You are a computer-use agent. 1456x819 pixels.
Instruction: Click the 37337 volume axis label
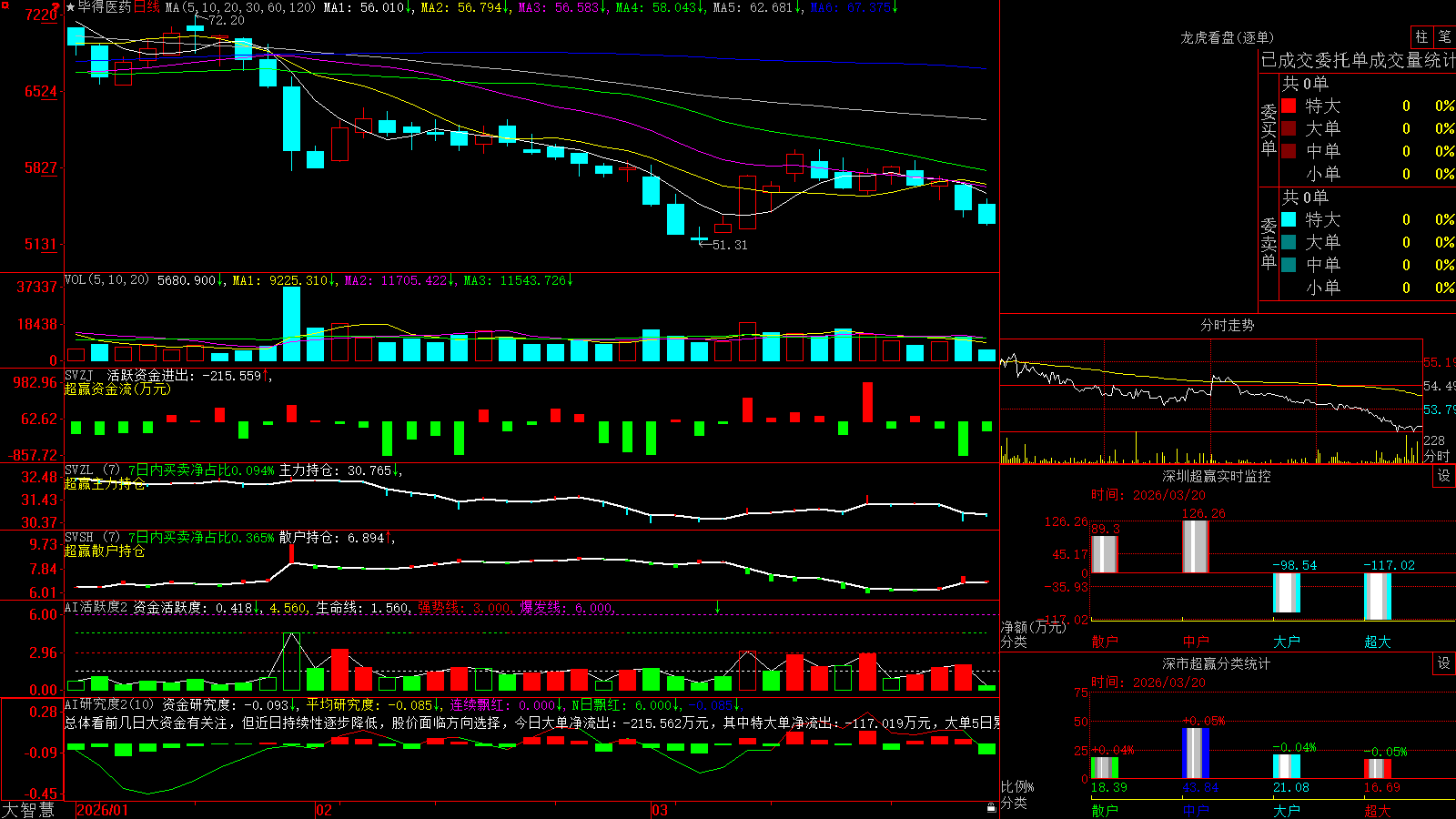coord(37,287)
